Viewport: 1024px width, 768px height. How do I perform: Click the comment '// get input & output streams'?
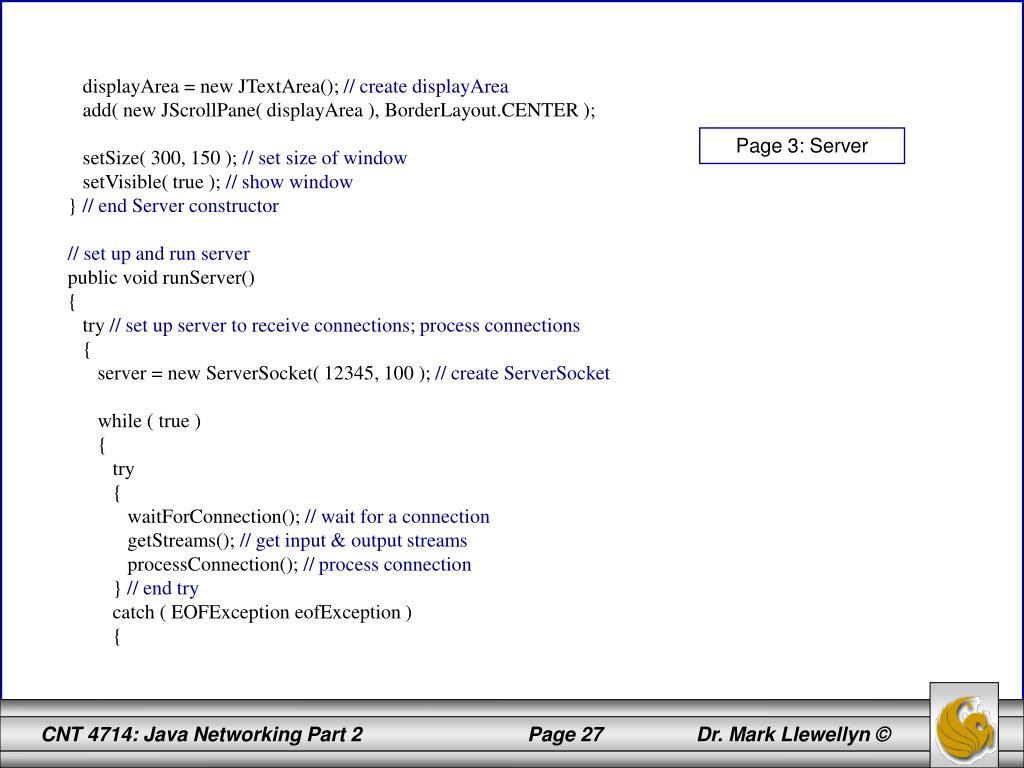pos(353,541)
